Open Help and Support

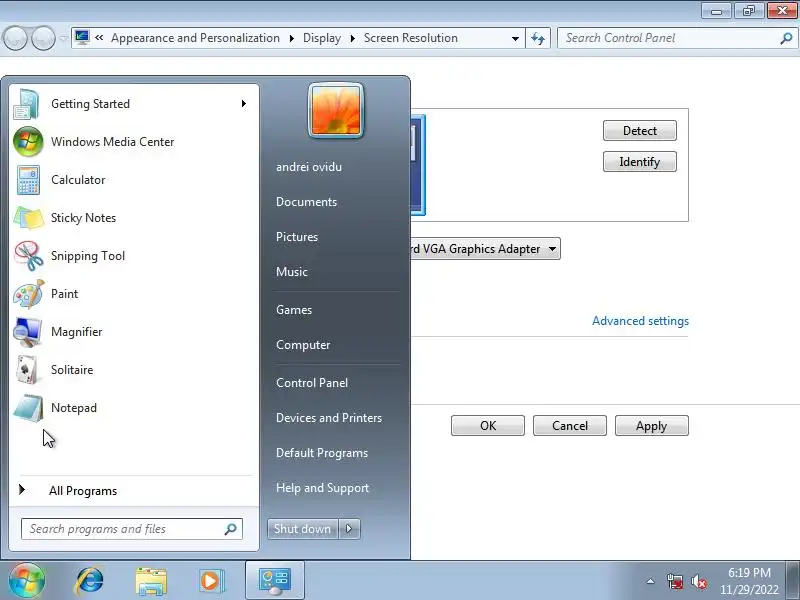(322, 488)
